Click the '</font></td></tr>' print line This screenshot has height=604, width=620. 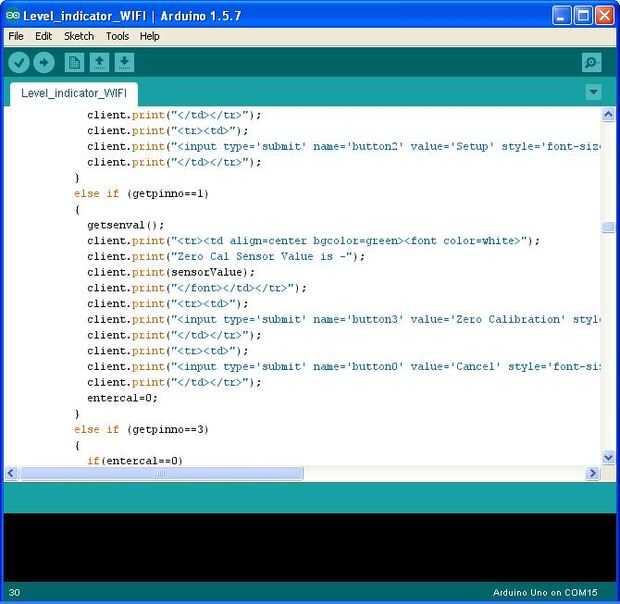coord(197,288)
